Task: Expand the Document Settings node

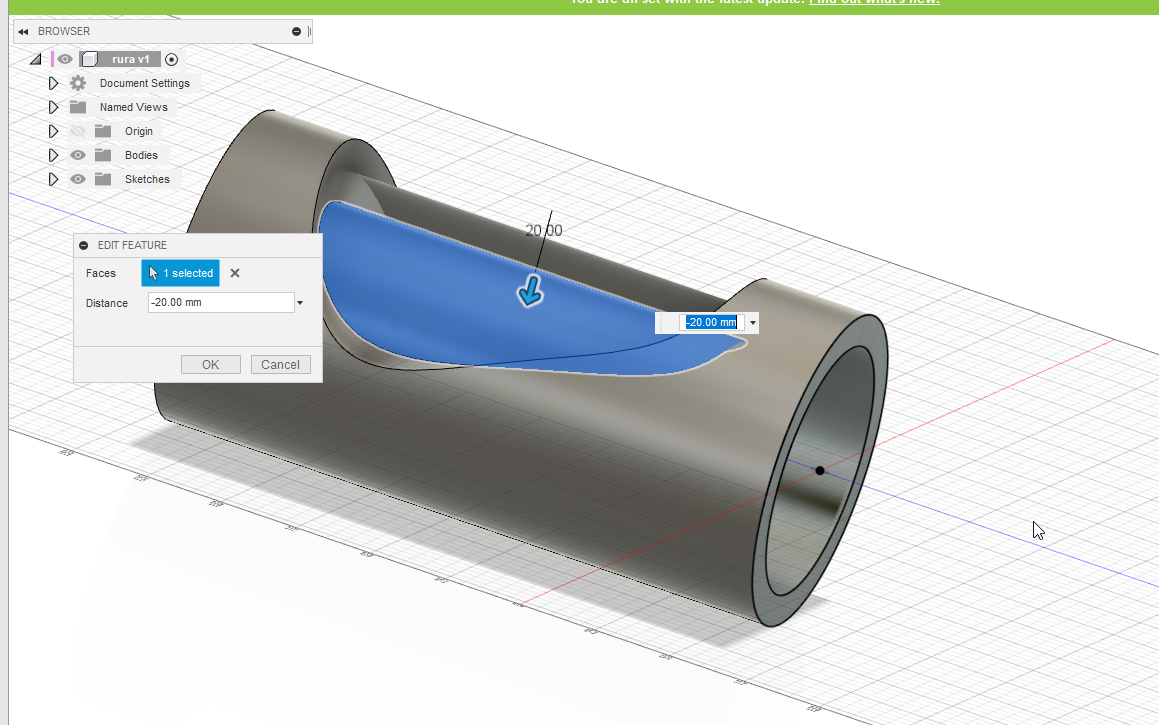Action: (x=53, y=84)
